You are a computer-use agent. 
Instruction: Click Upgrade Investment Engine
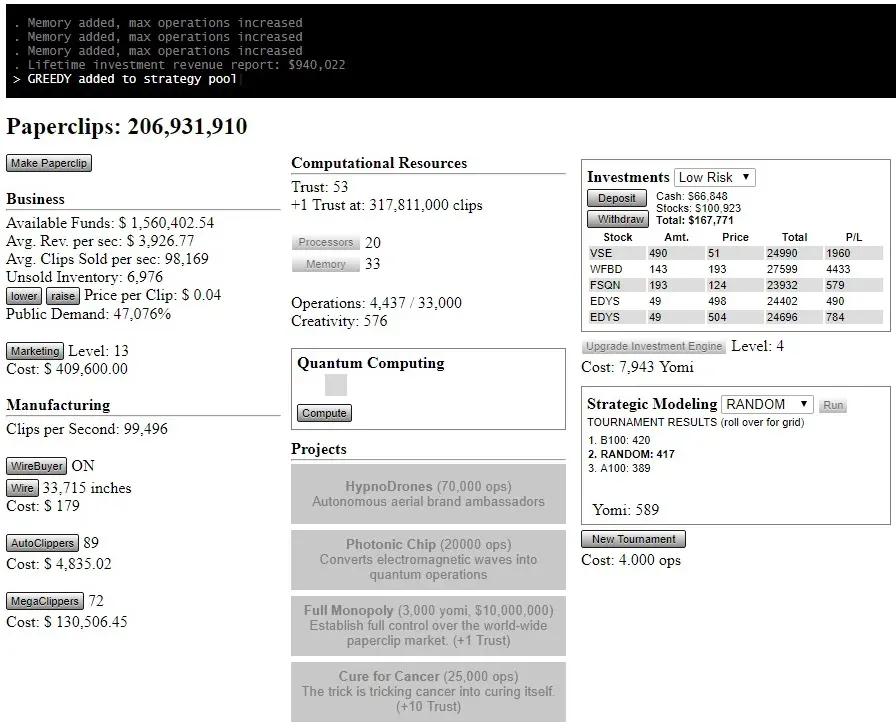654,346
